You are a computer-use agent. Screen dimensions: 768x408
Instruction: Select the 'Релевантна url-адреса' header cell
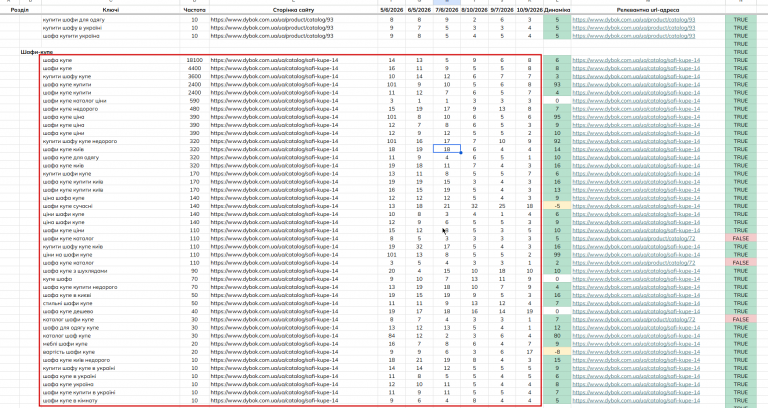(x=648, y=10)
